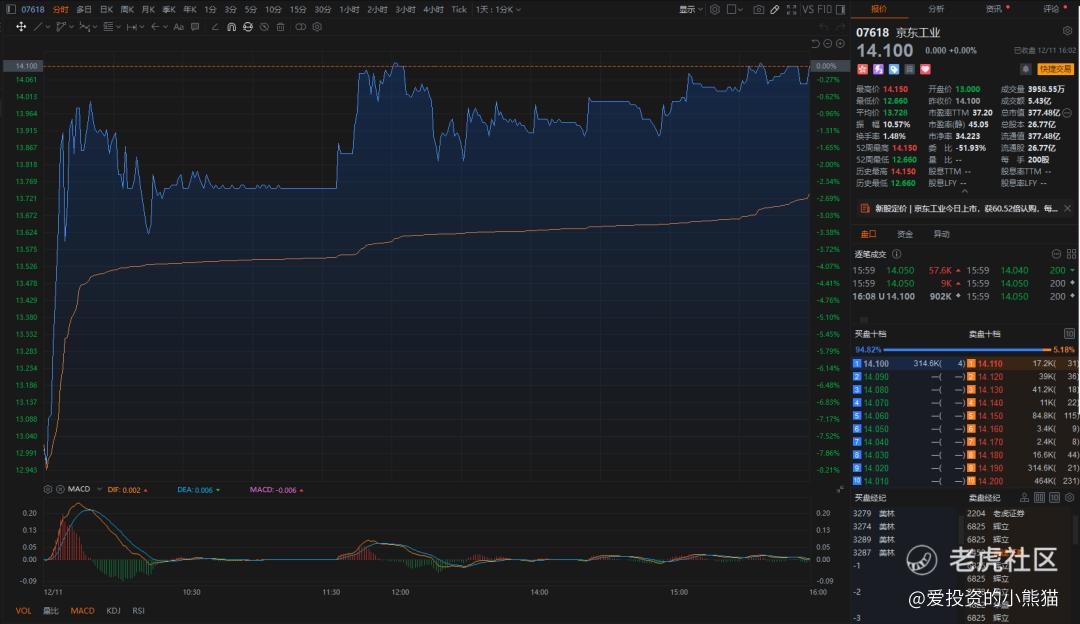This screenshot has height=624, width=1080.
Task: Open the 显示 dropdown
Action: click(x=691, y=10)
